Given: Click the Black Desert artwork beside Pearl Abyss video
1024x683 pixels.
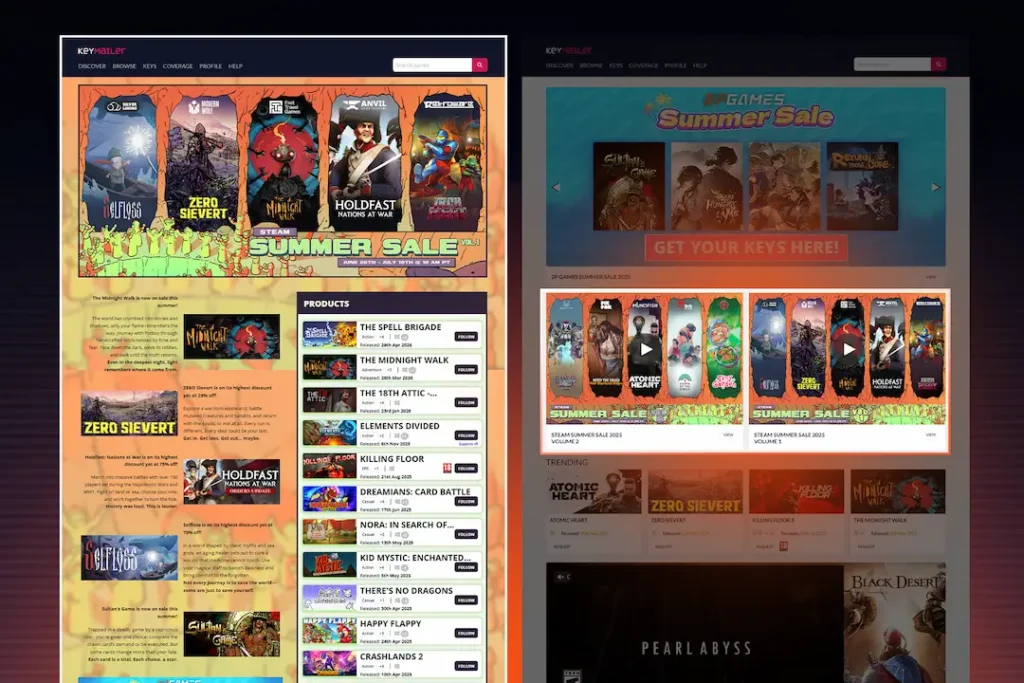Looking at the screenshot, I should pyautogui.click(x=895, y=624).
